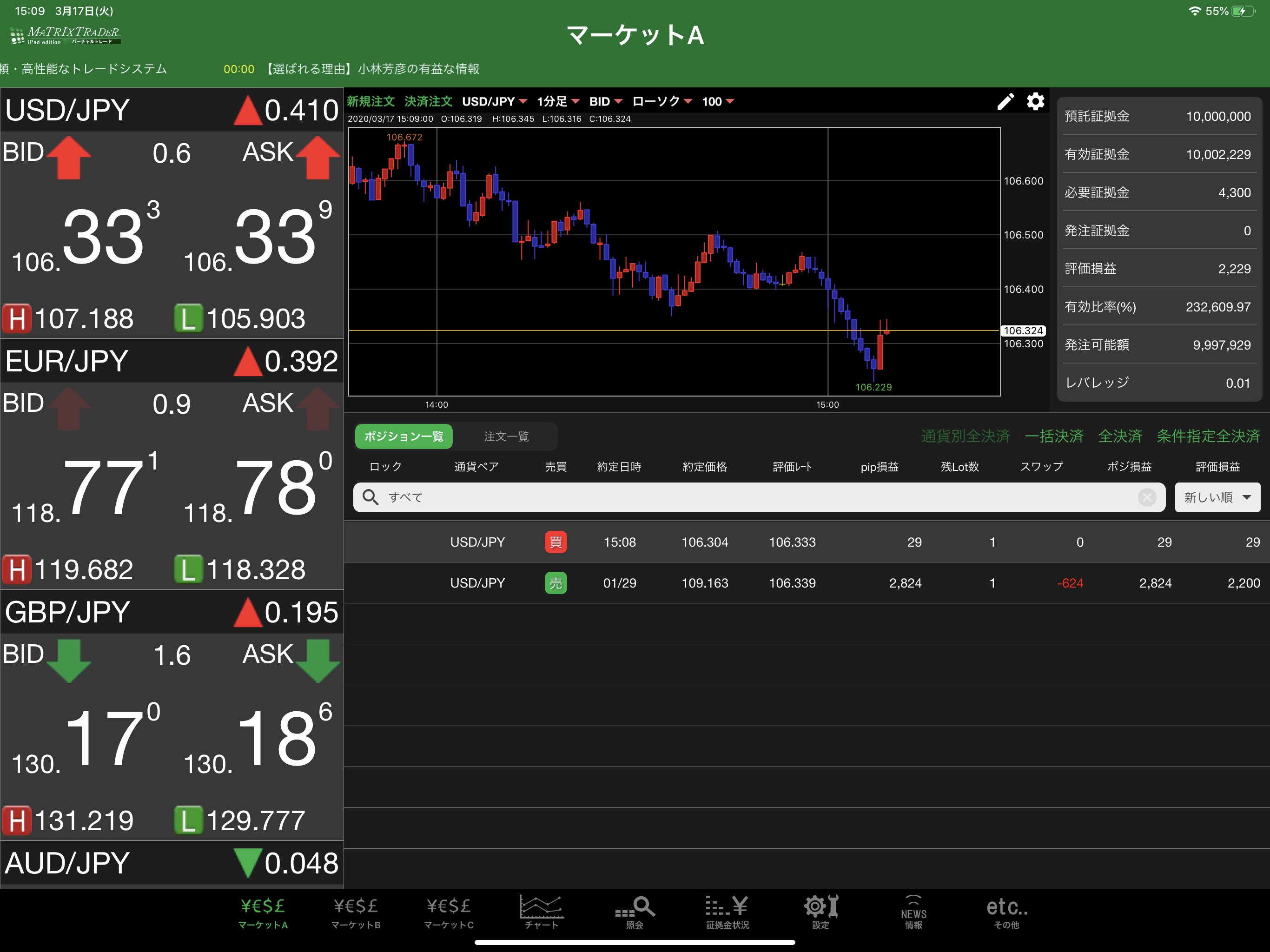The image size is (1270, 952).
Task: Tap the red buy (買) badge
Action: pos(555,542)
